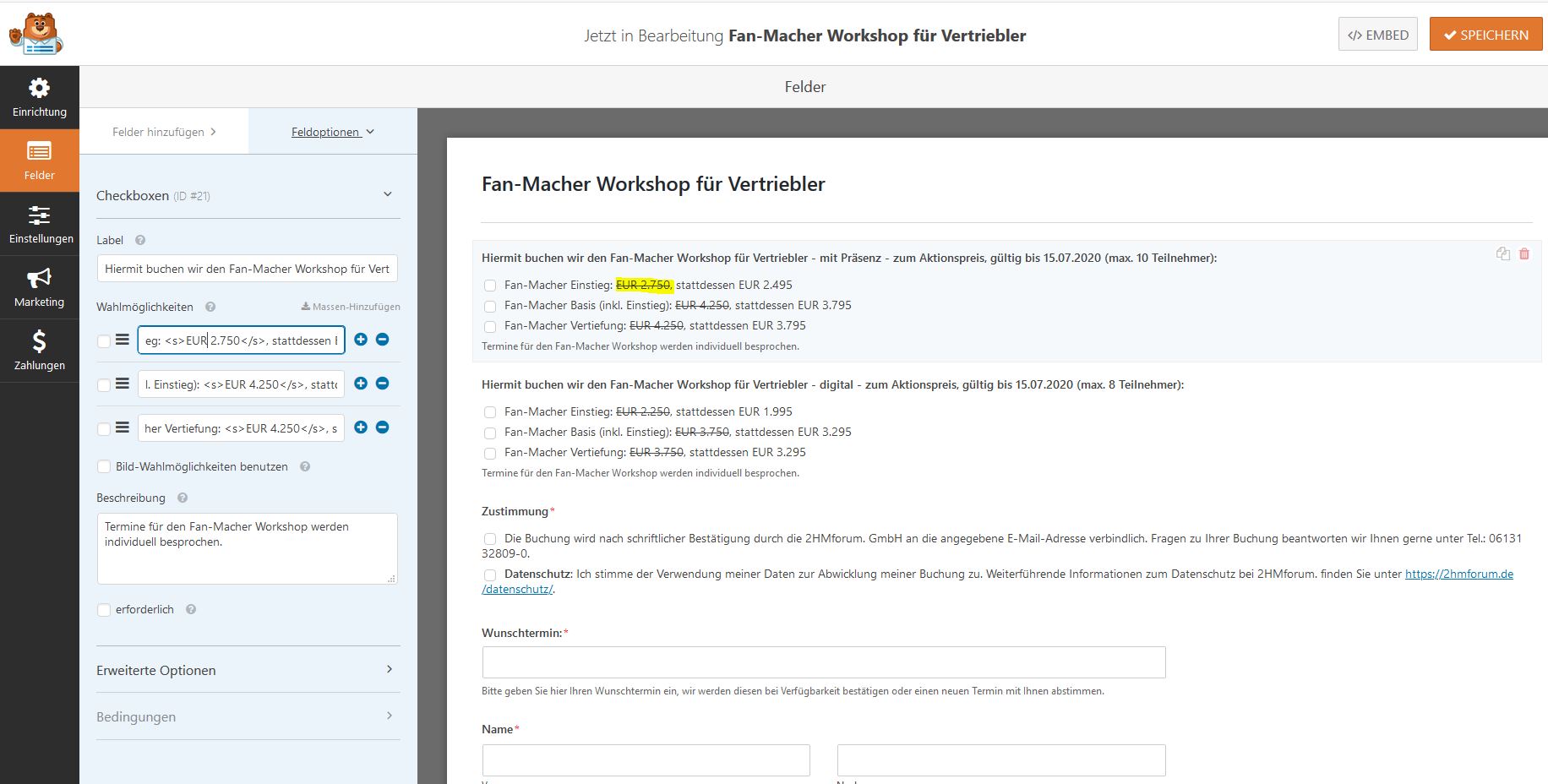Screen dimensions: 1548x784
Task: Check digital Fan-Macher Einstieg EUR 1.995 option
Action: [x=490, y=412]
